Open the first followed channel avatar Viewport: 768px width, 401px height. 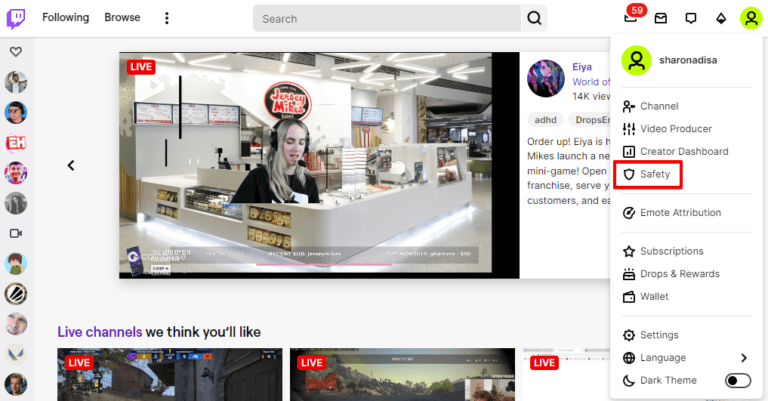16,82
